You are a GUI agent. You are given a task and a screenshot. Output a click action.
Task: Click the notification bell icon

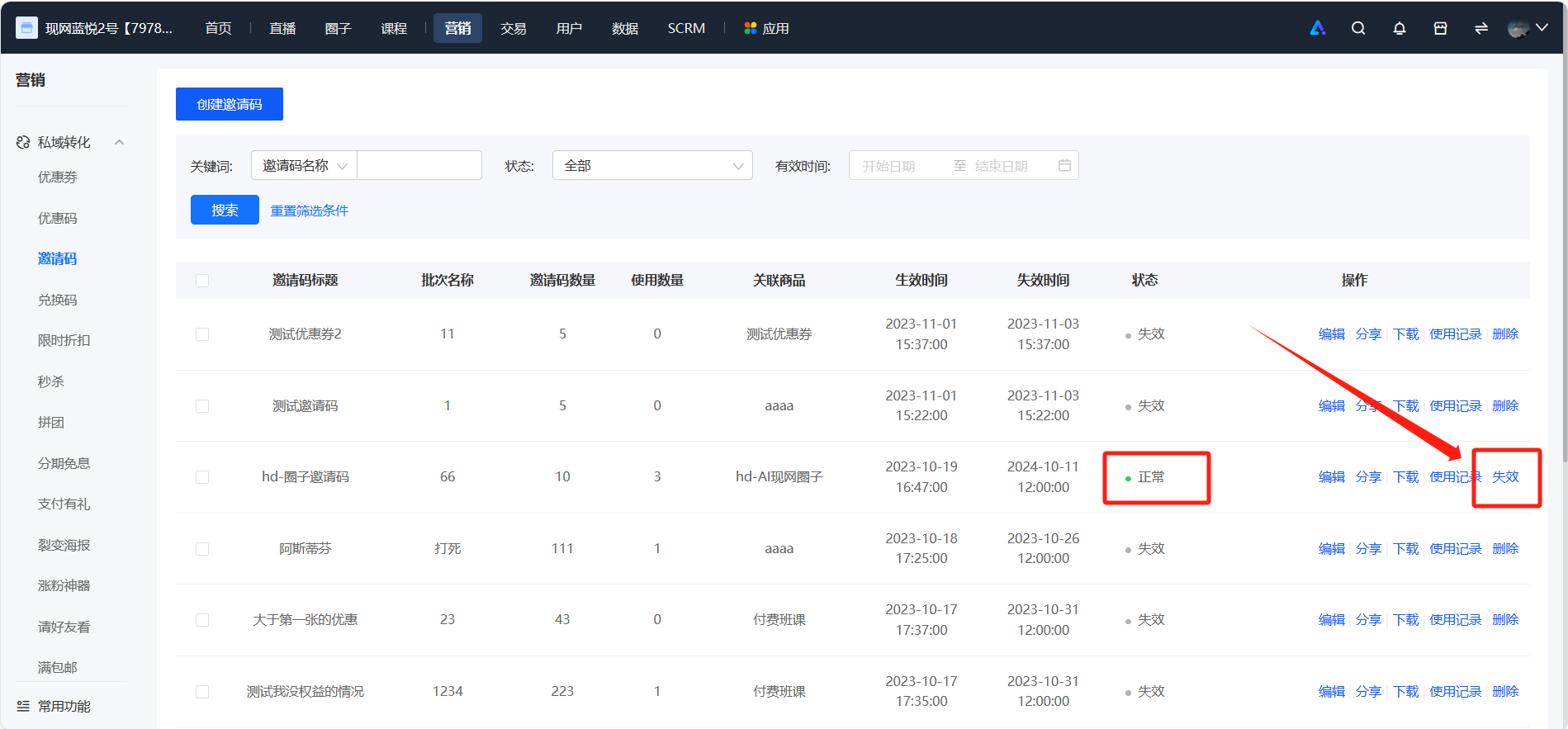(1400, 28)
